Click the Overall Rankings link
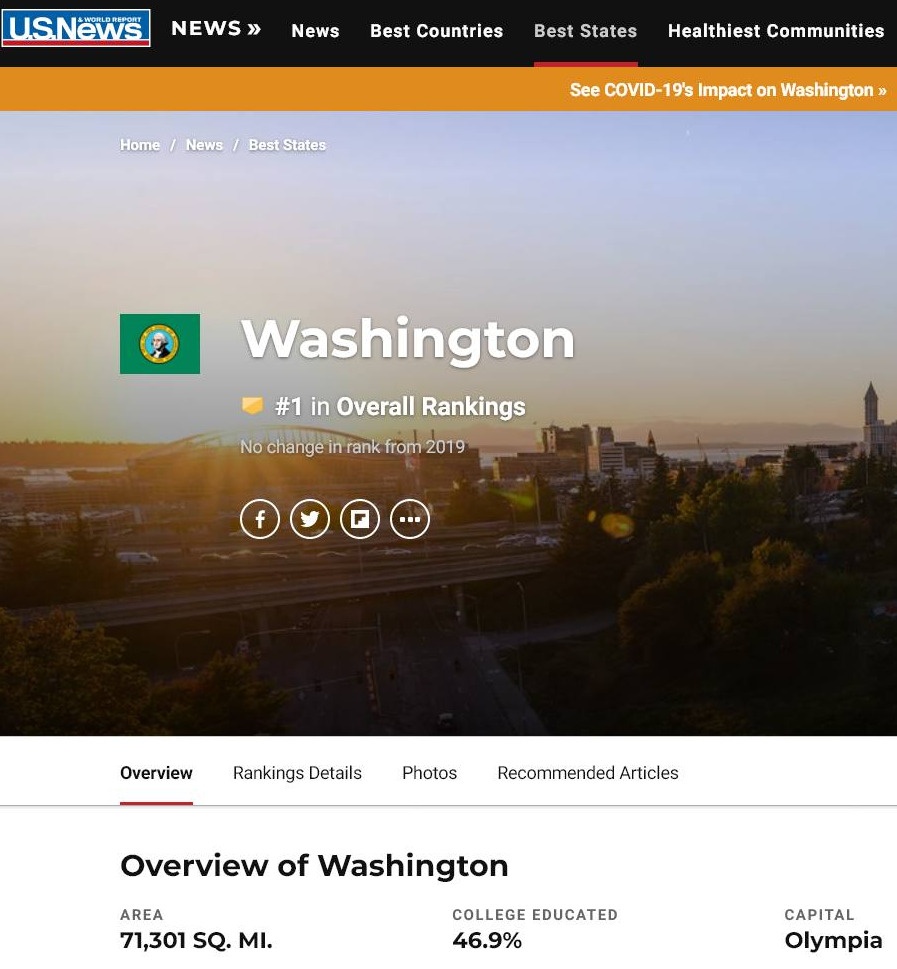 tap(431, 407)
